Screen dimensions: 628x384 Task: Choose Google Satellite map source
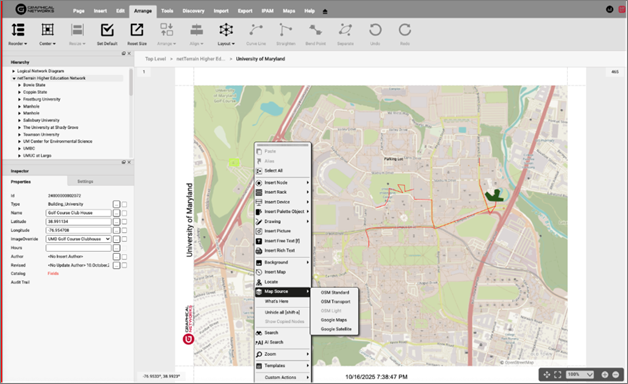click(x=336, y=329)
